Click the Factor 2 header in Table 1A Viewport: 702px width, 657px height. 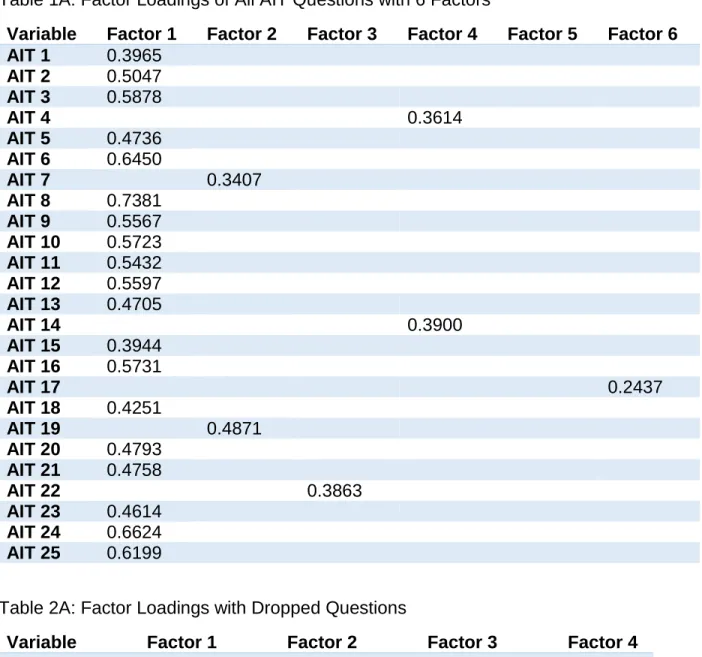pos(242,34)
